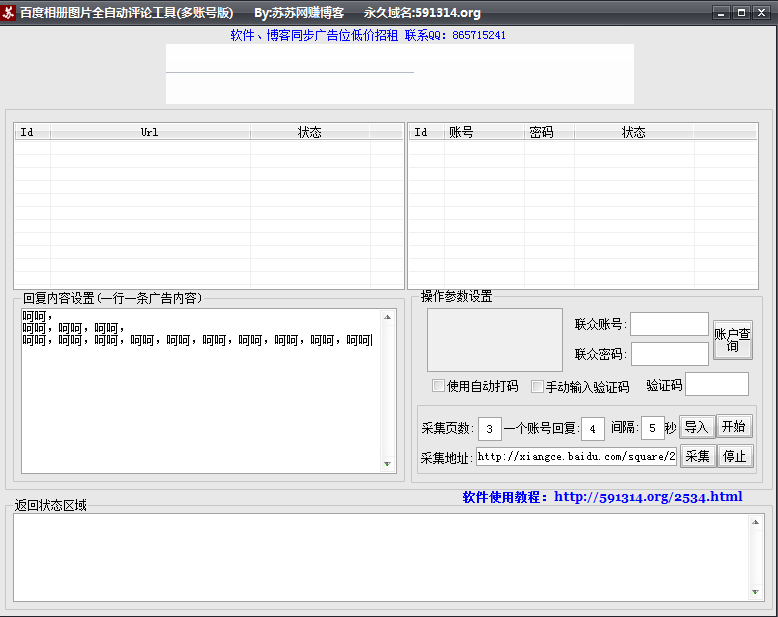Maximize the window
This screenshot has height=617, width=778.
[741, 12]
